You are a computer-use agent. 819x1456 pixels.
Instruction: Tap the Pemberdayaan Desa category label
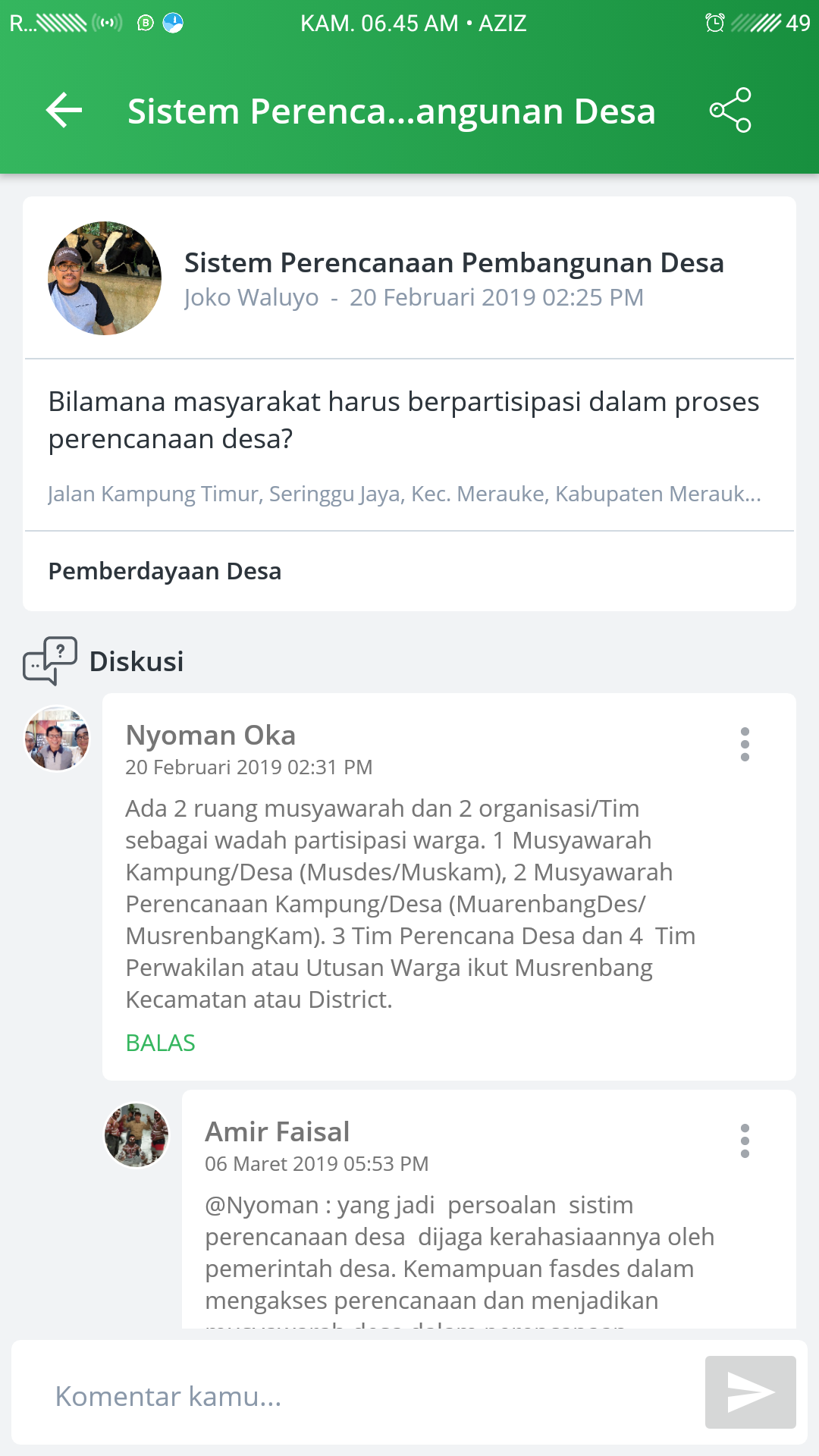coord(165,571)
